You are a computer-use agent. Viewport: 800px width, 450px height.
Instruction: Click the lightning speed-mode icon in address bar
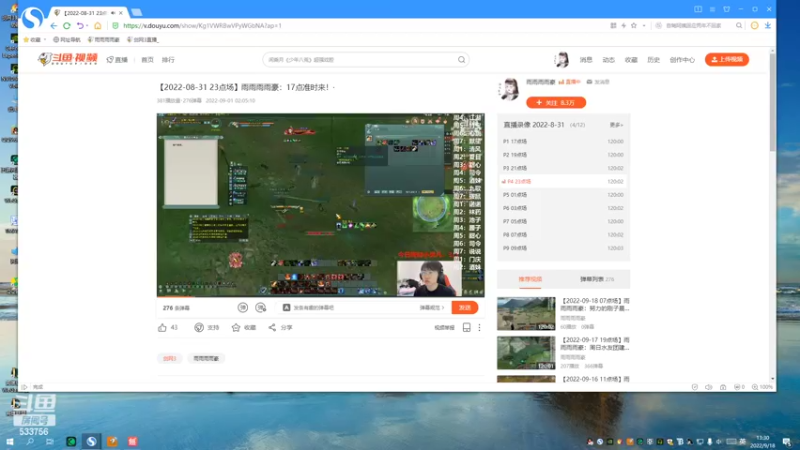(x=623, y=26)
